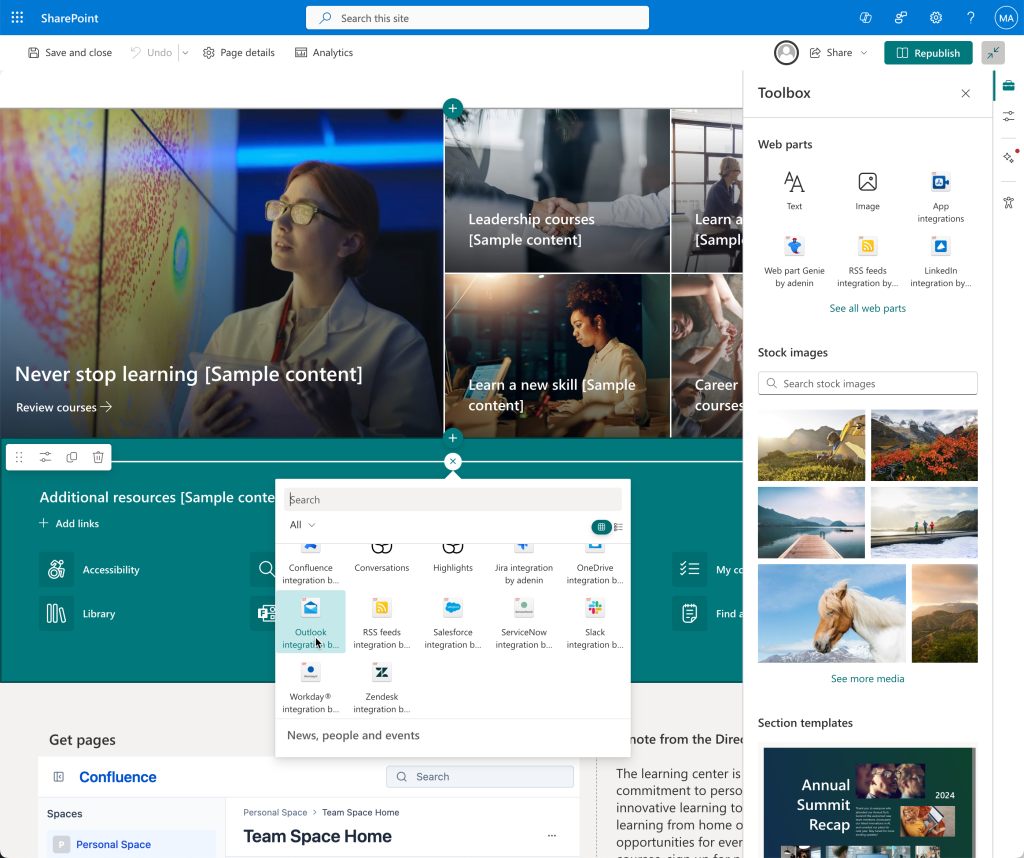The width and height of the screenshot is (1024, 858).
Task: Expand the Share options chevron
Action: pyautogui.click(x=864, y=53)
